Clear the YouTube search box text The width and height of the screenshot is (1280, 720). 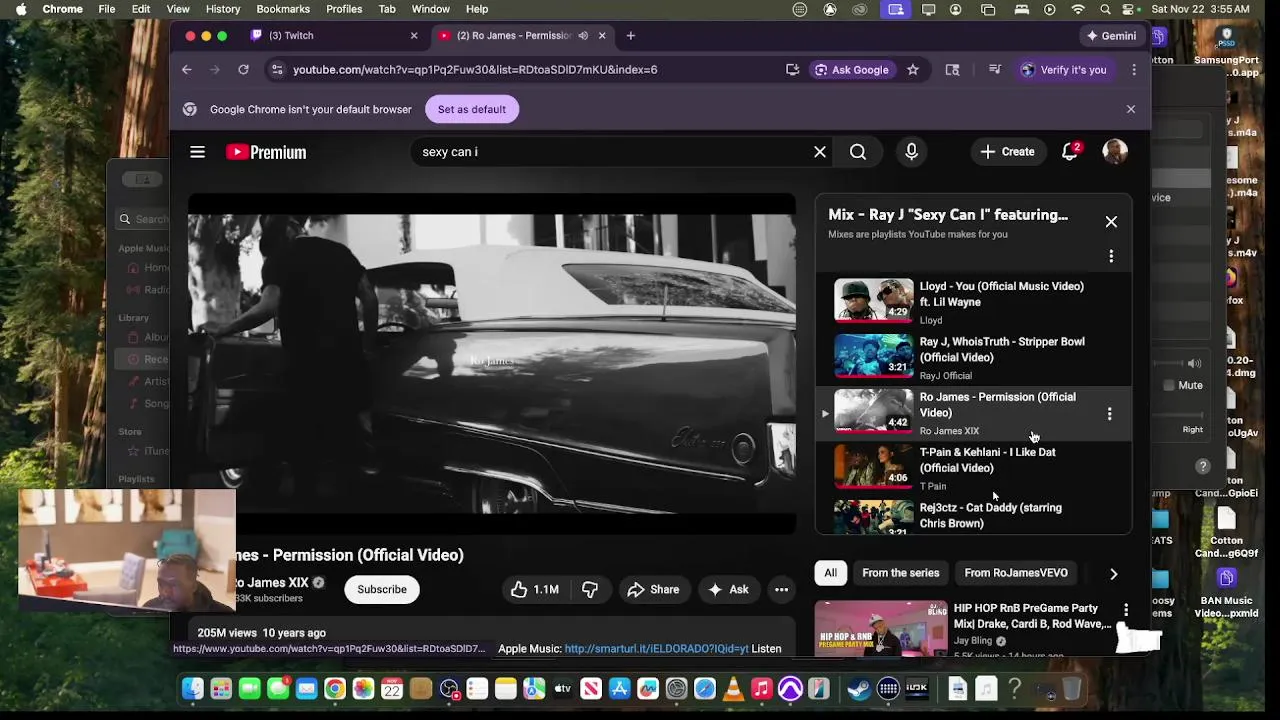point(820,152)
